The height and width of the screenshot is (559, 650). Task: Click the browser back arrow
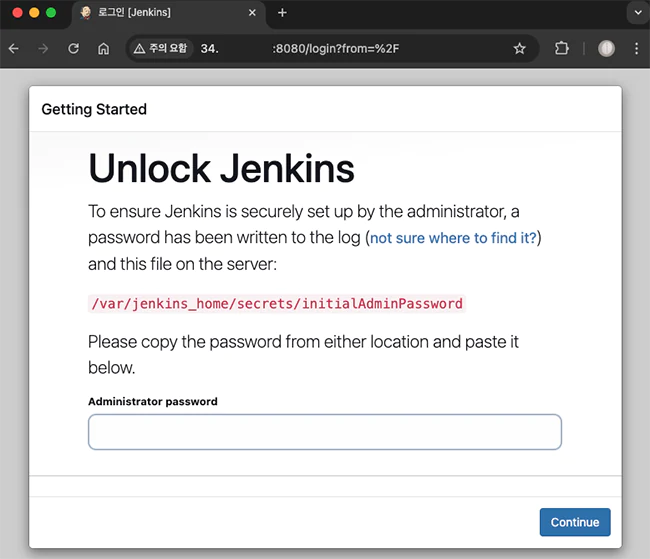click(14, 49)
